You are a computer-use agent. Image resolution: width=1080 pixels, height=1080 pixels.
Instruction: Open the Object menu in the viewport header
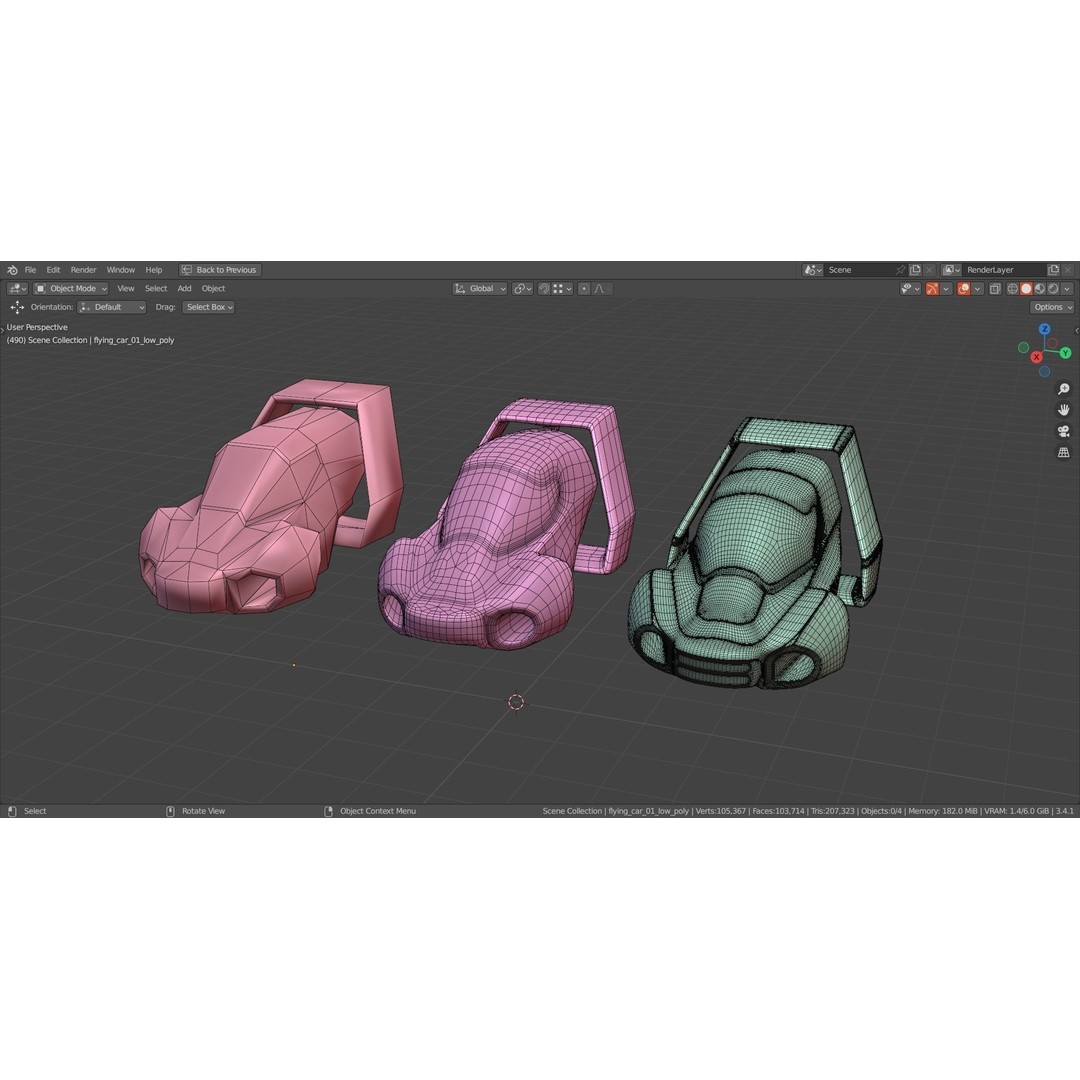point(212,288)
